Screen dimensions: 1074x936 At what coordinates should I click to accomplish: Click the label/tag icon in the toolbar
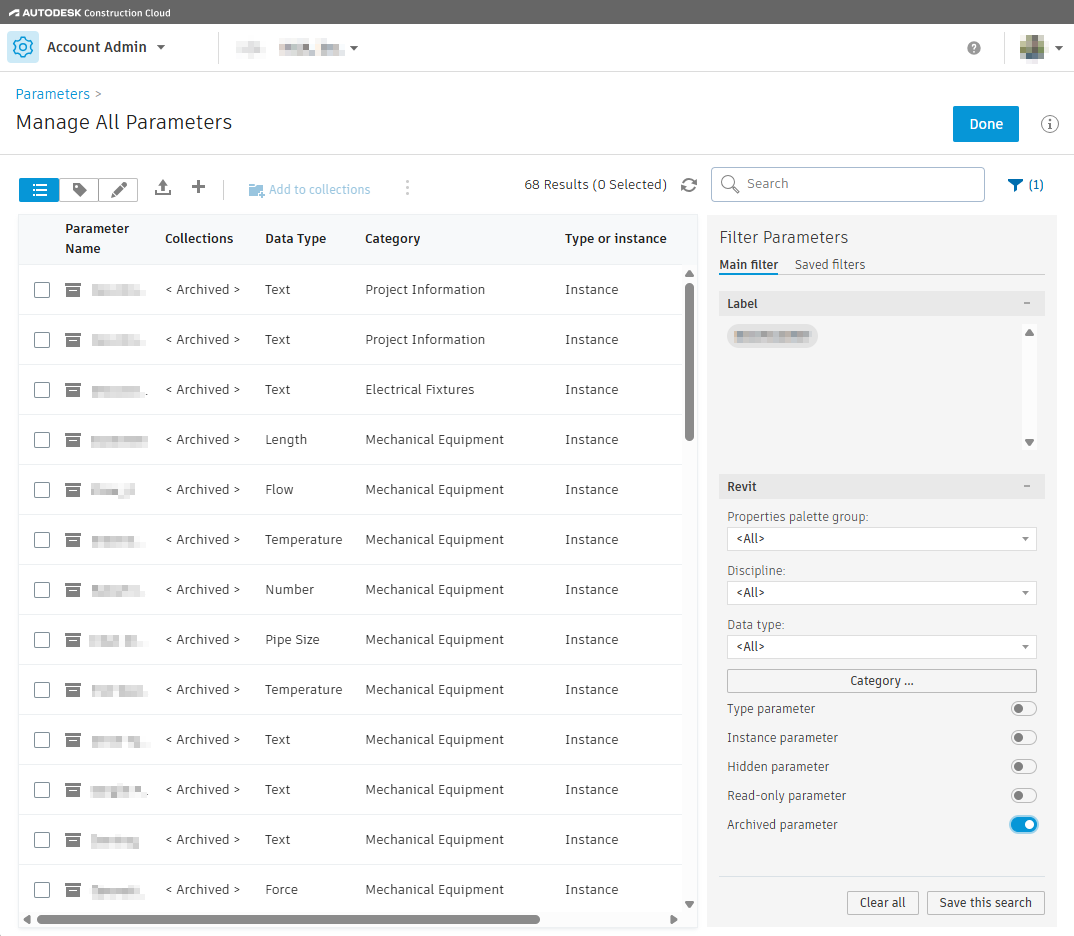pyautogui.click(x=78, y=189)
